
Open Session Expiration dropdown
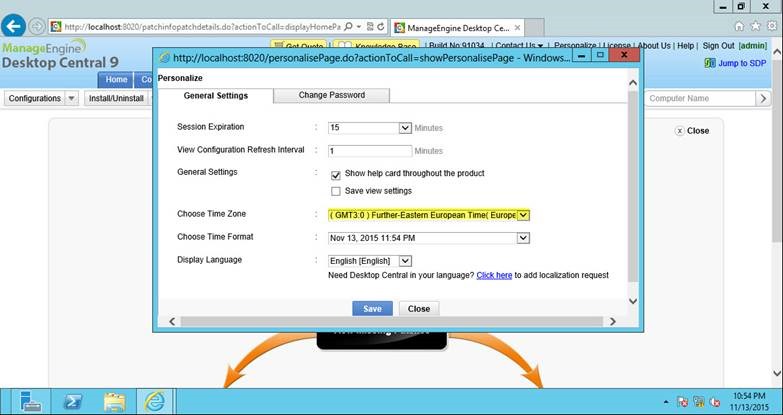coord(405,128)
